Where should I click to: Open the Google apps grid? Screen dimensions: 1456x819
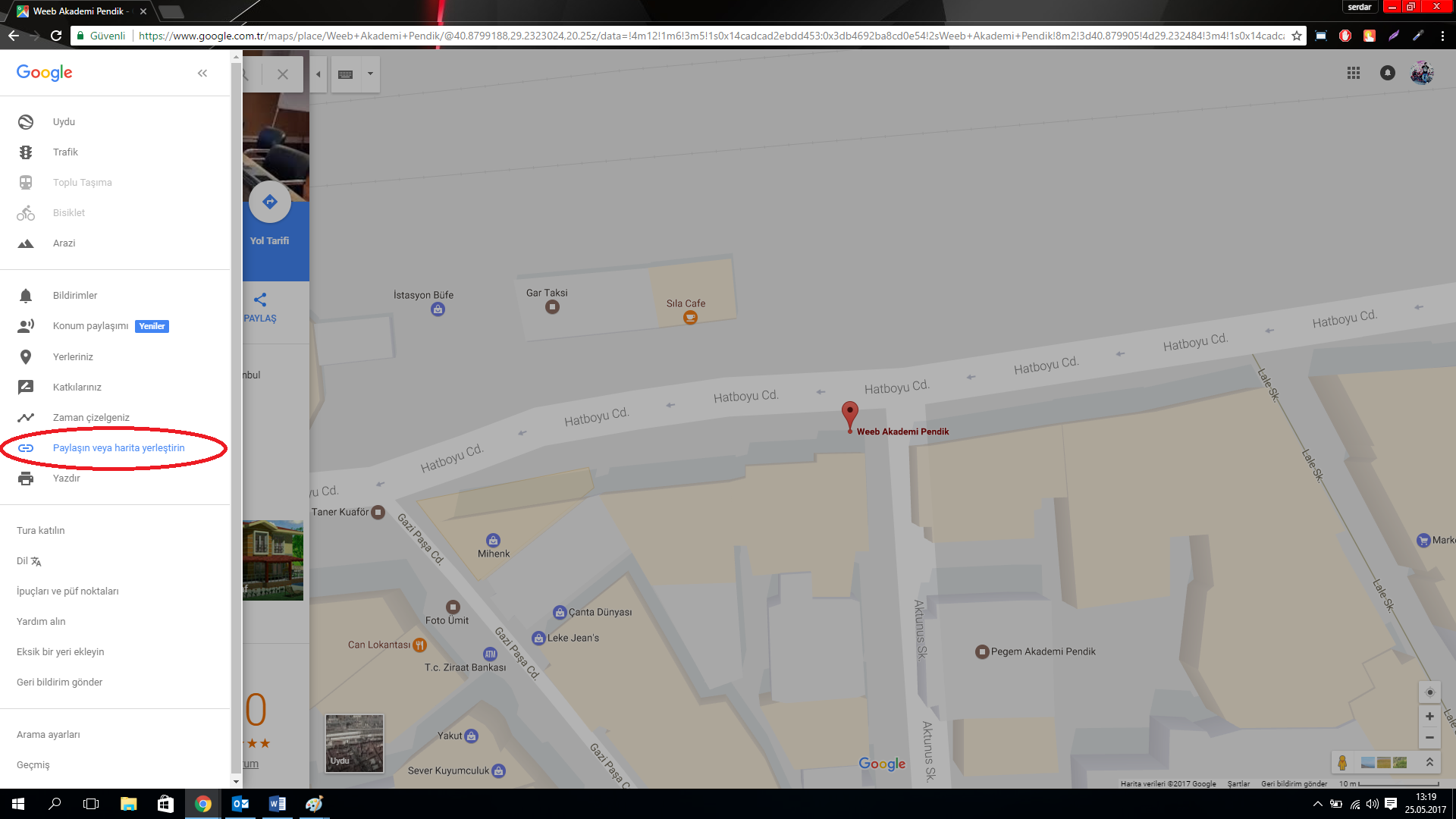(1354, 74)
